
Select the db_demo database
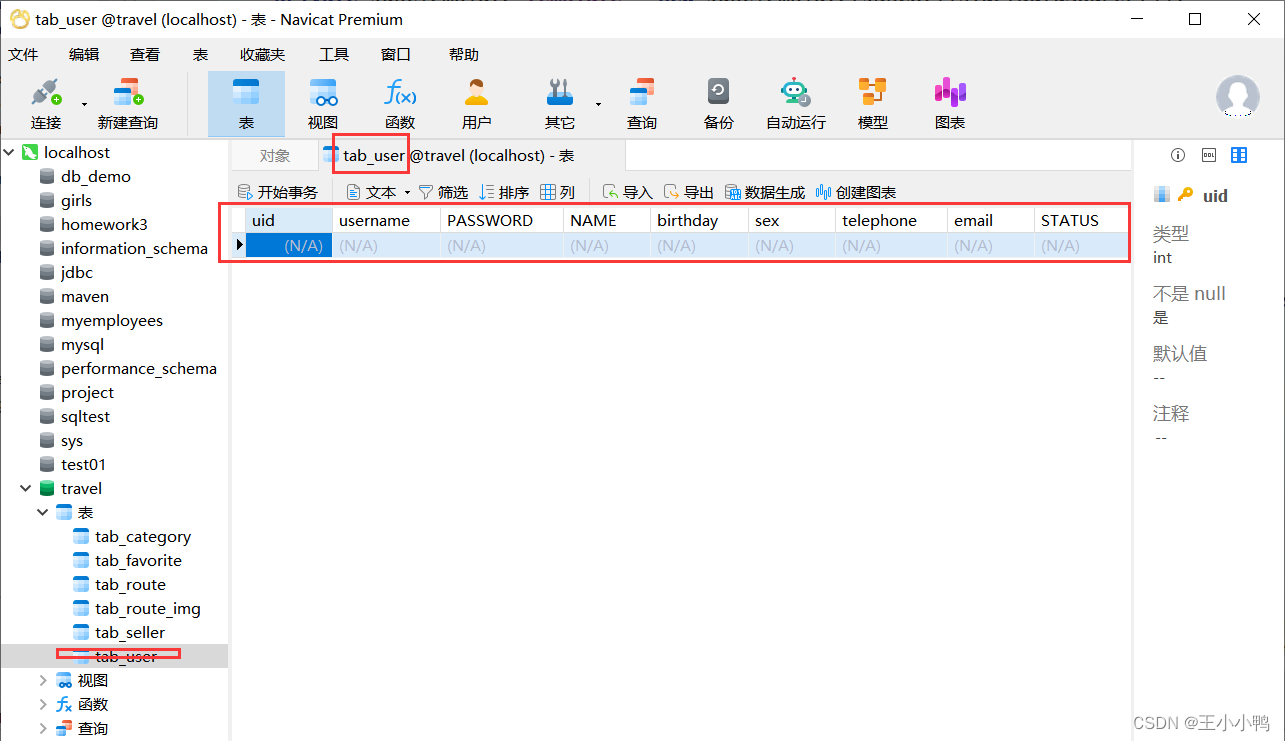[96, 176]
